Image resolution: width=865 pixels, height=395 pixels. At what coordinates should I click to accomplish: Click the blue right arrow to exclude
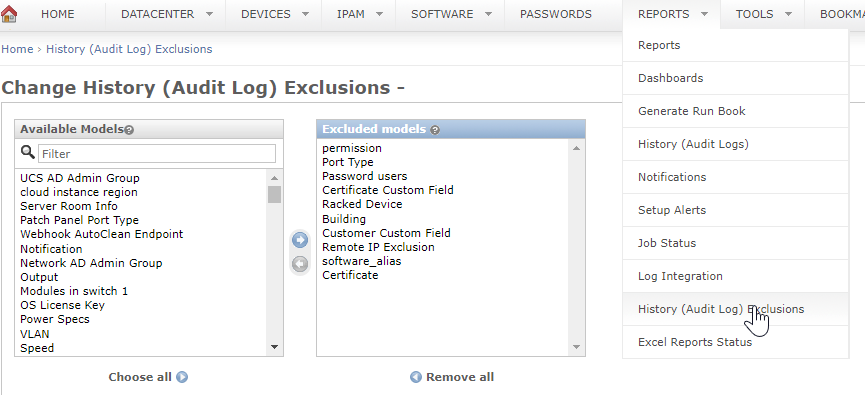pos(300,240)
